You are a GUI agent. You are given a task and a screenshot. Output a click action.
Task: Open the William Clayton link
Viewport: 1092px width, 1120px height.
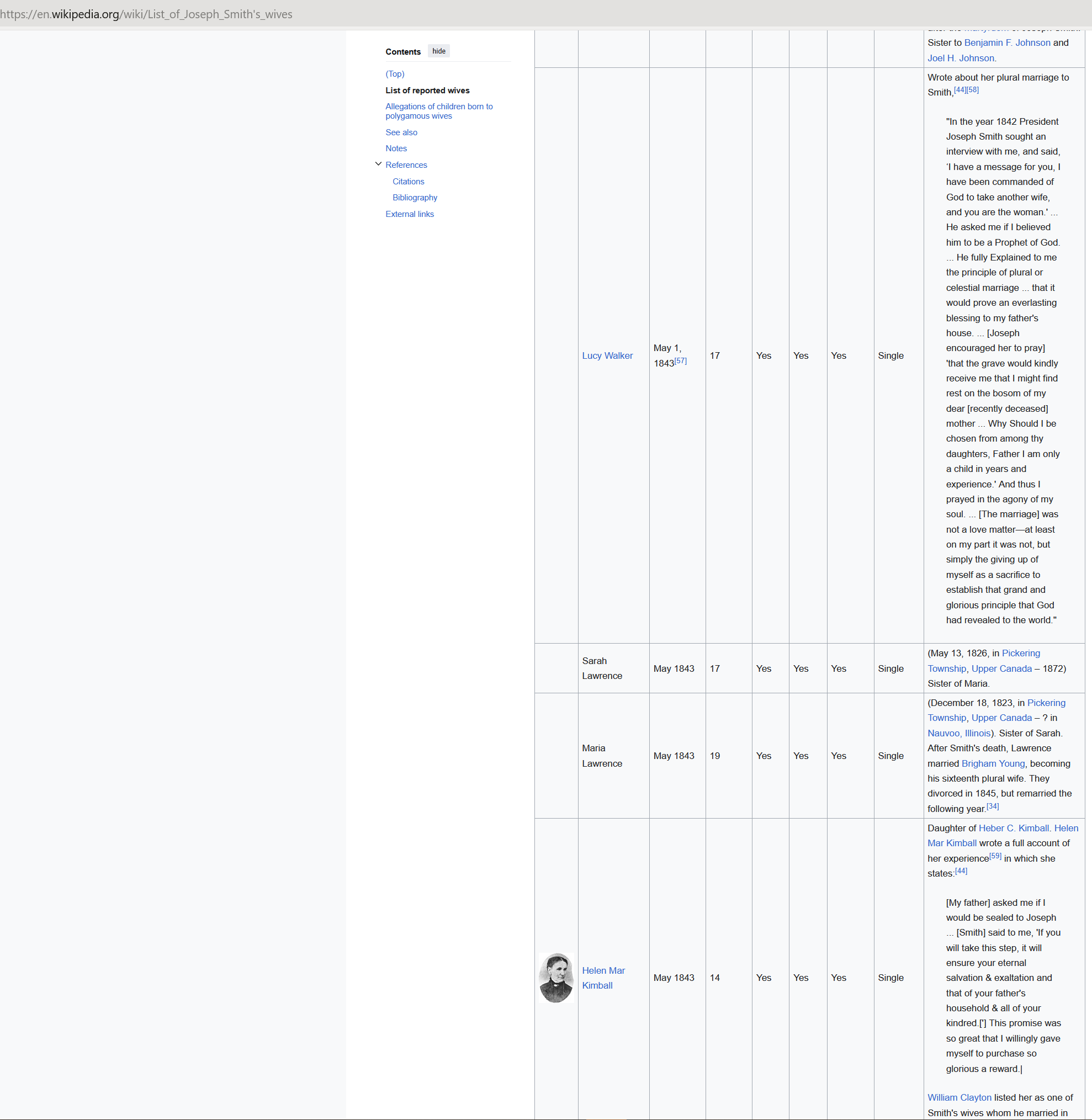pos(959,1097)
